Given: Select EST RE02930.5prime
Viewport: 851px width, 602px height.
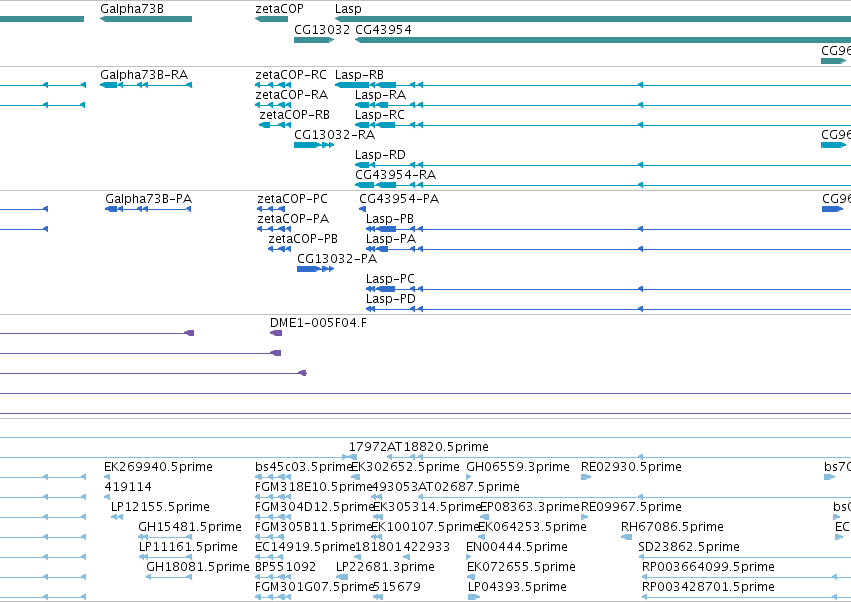Looking at the screenshot, I should [x=631, y=467].
